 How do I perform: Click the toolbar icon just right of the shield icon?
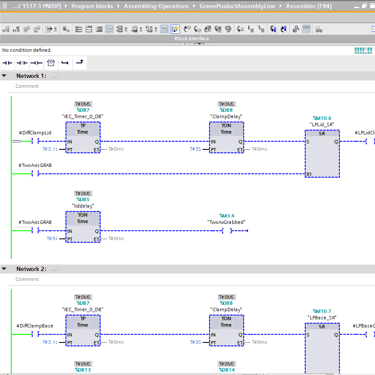[x=240, y=29]
